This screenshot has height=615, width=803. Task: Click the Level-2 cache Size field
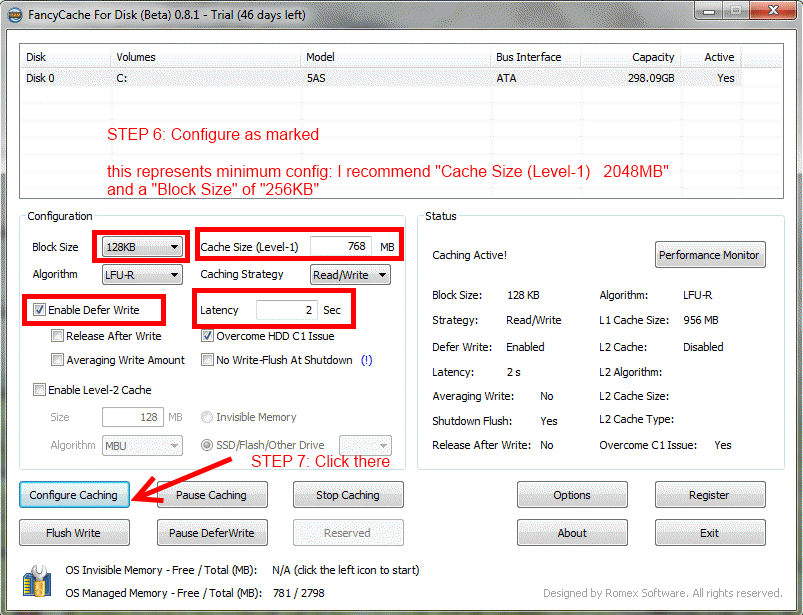(x=133, y=417)
